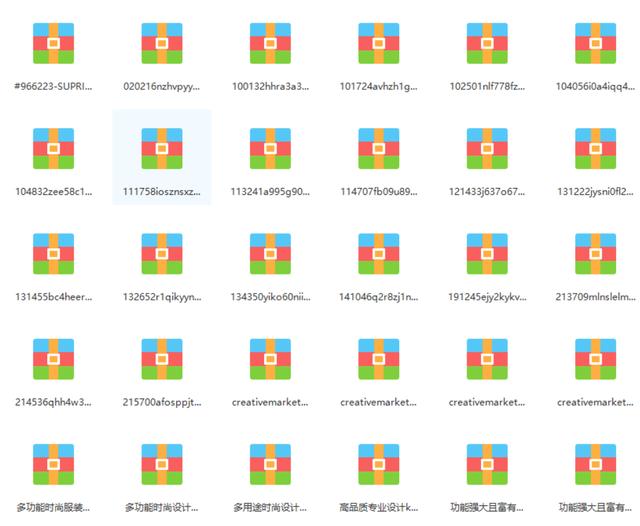This screenshot has height=526, width=640.
Task: Pick the 132652r1qikyyn... archive icon
Action: pos(162,254)
